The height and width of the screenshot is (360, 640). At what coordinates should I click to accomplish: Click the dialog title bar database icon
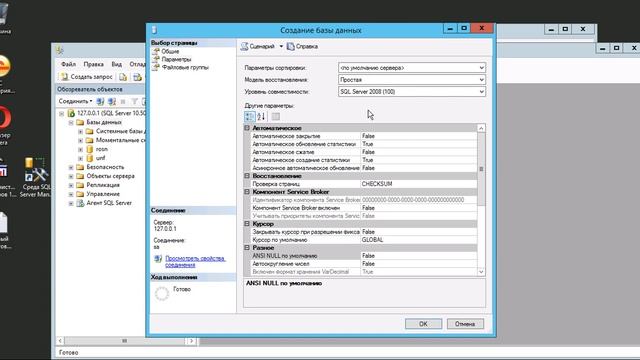[154, 30]
